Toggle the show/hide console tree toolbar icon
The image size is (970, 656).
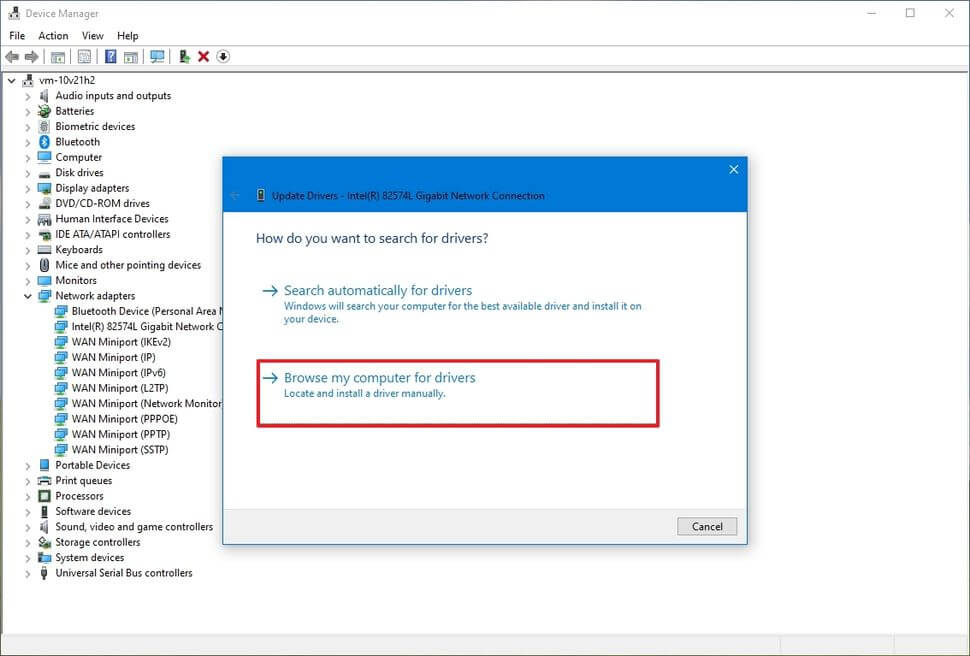point(58,57)
